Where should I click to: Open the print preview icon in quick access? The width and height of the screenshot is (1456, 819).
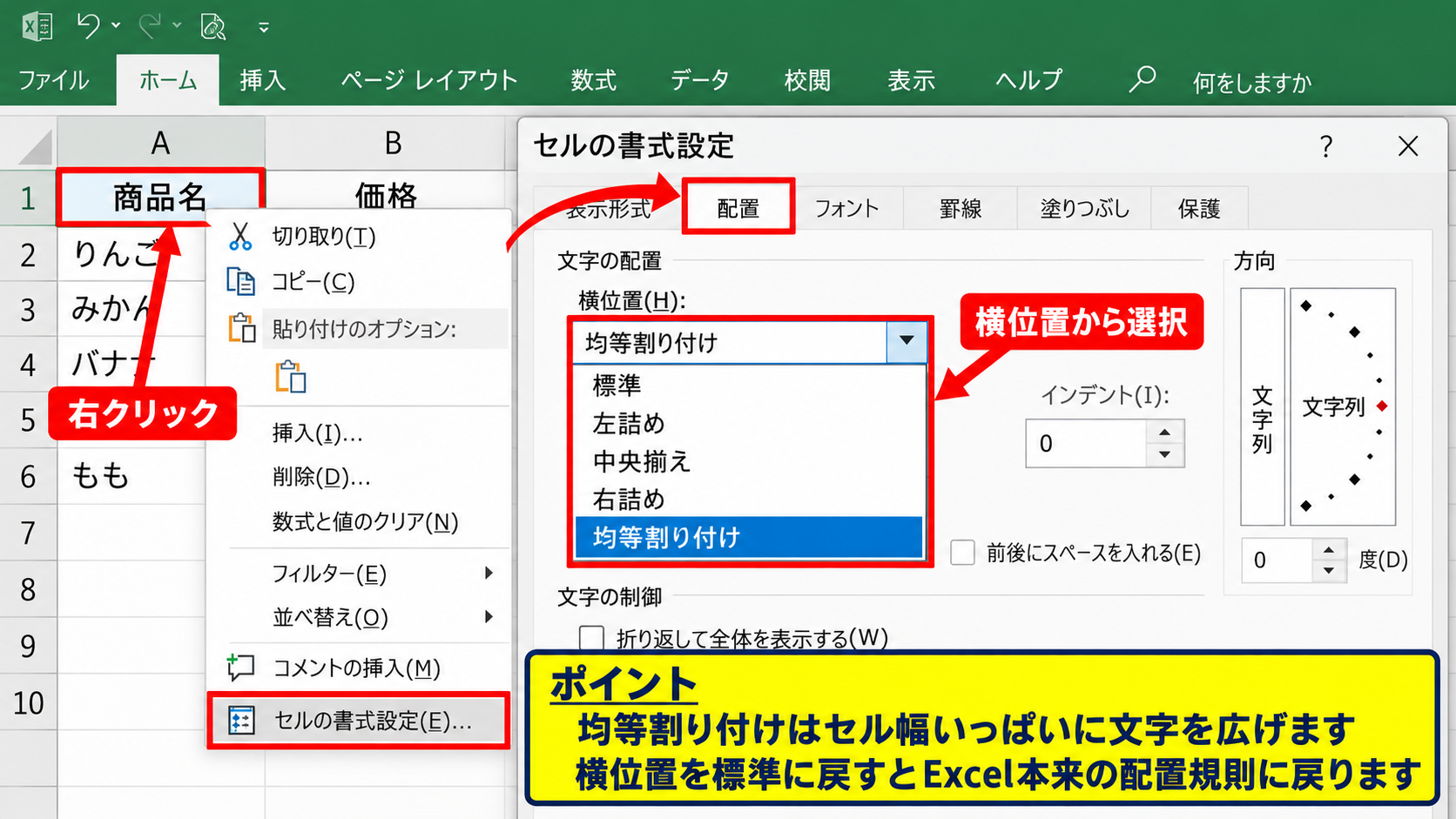pyautogui.click(x=213, y=26)
